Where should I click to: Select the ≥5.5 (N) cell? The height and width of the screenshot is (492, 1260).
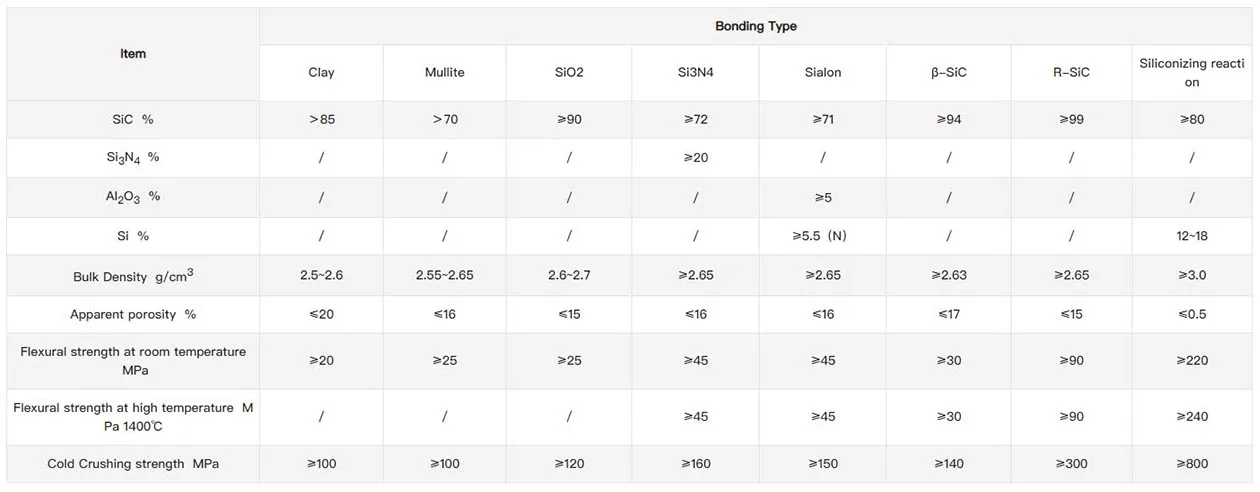(822, 236)
